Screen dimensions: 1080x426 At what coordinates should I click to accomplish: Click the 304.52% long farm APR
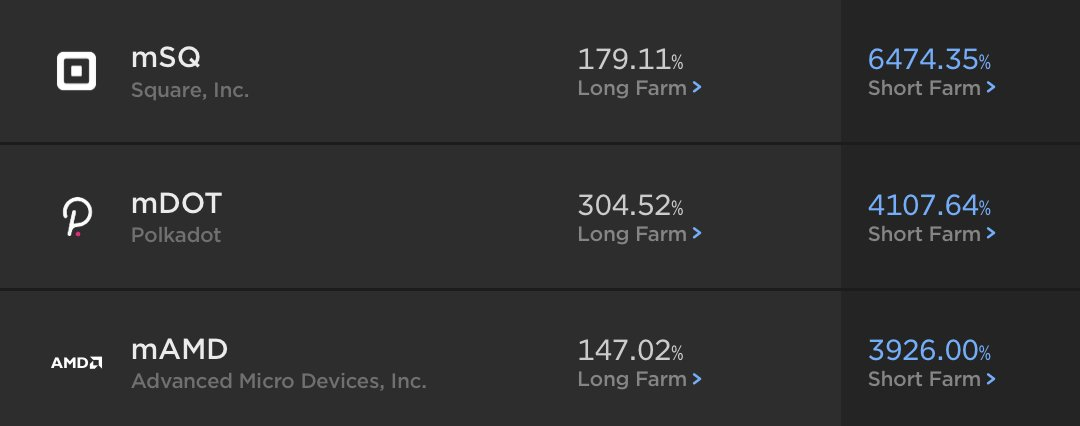pos(630,206)
